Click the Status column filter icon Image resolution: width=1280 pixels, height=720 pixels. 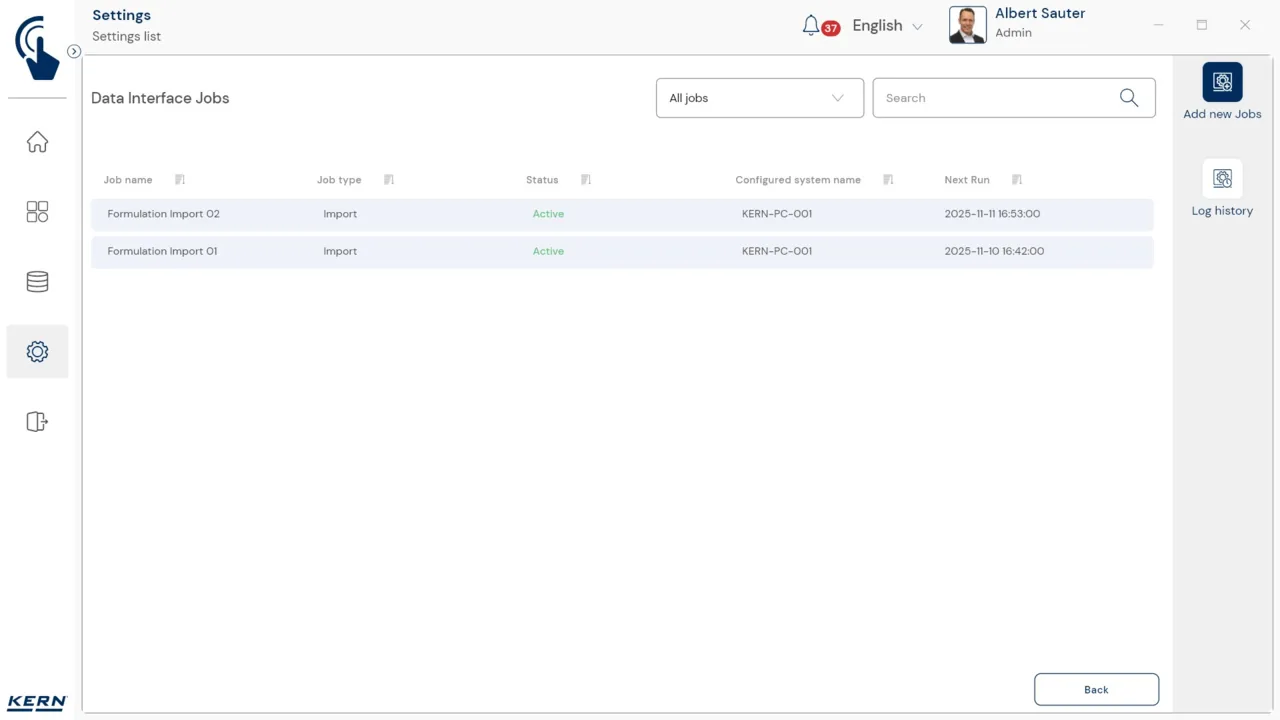(586, 180)
